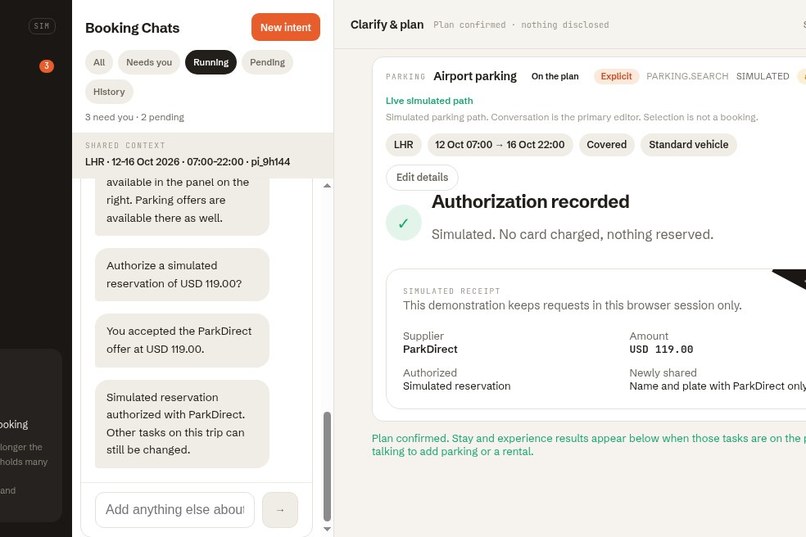Switch to the Needs you filter

(x=149, y=62)
